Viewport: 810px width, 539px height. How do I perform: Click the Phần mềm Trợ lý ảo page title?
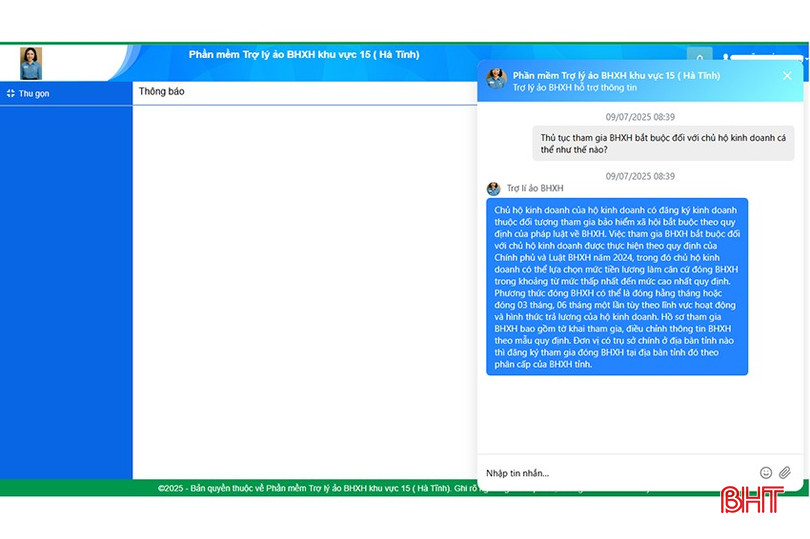(x=304, y=55)
